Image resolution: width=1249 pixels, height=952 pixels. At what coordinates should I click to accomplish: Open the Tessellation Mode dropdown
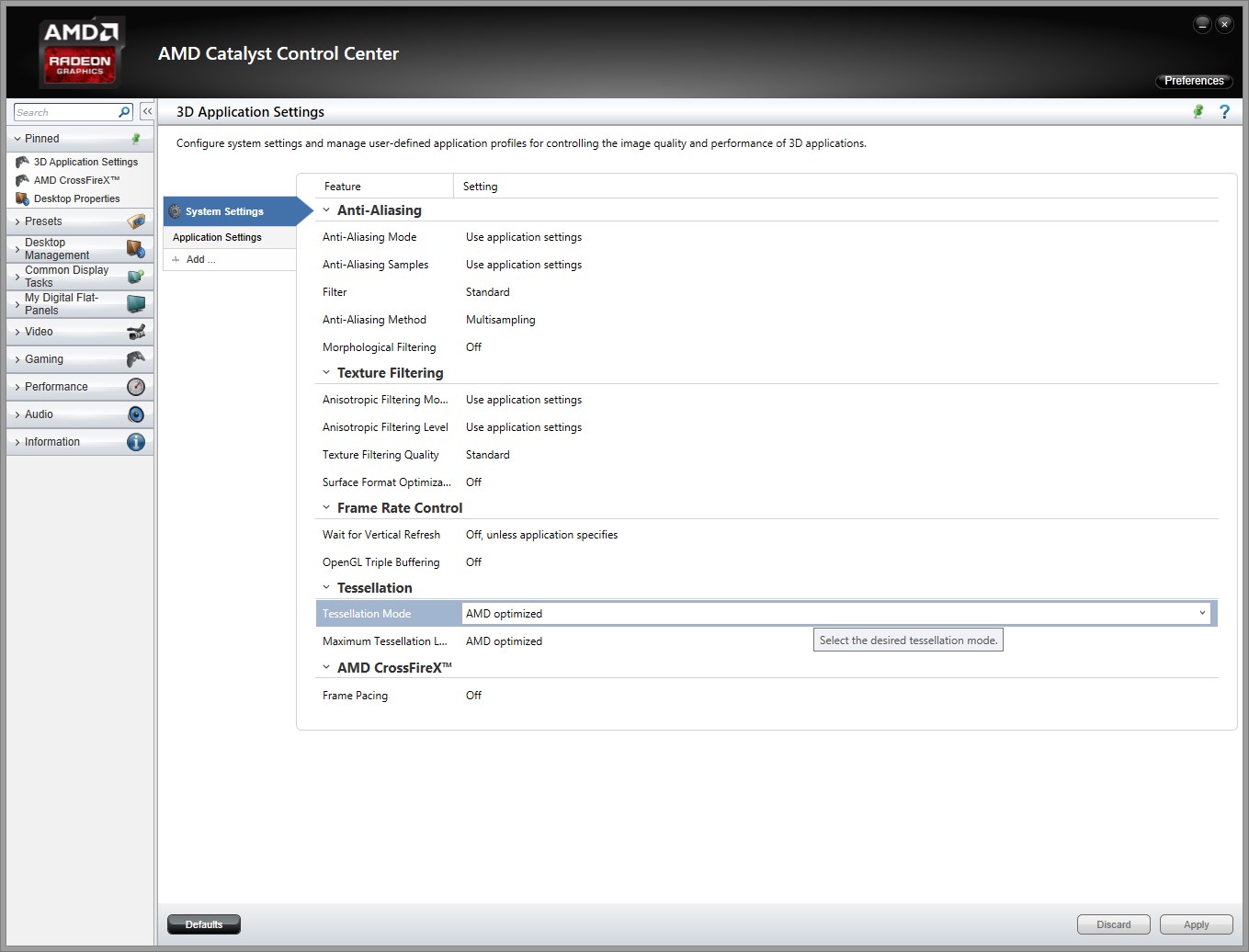(1201, 614)
